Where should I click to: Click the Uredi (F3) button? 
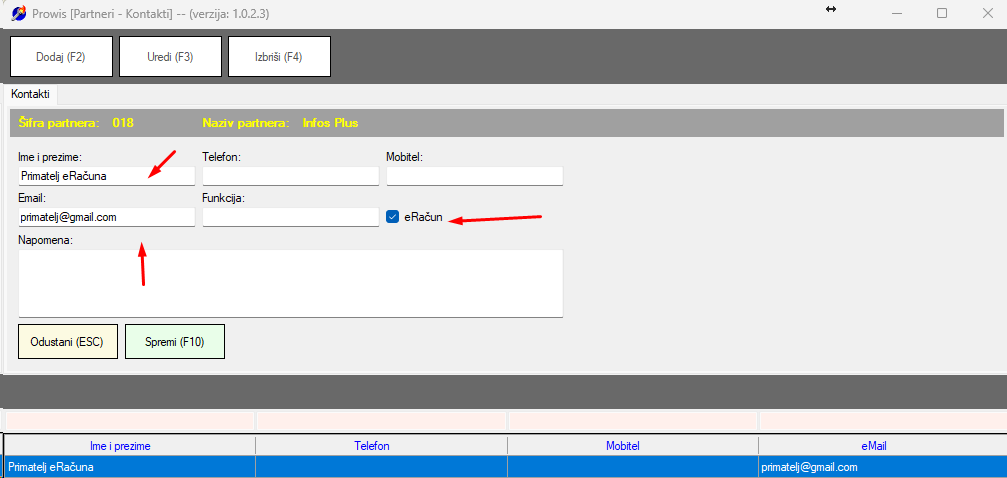[x=170, y=57]
